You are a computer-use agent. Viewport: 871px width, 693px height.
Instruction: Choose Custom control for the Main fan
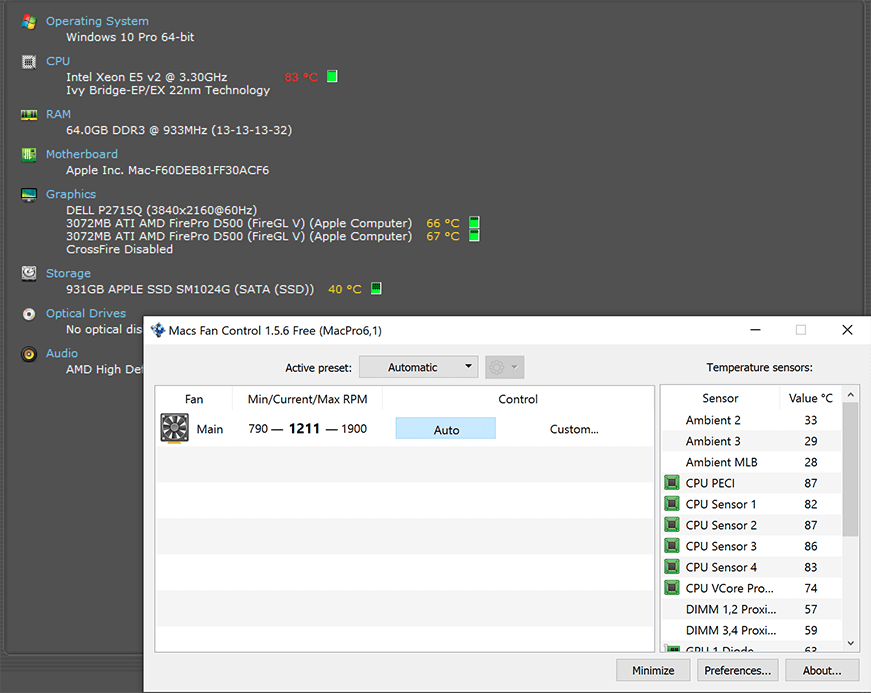point(574,429)
